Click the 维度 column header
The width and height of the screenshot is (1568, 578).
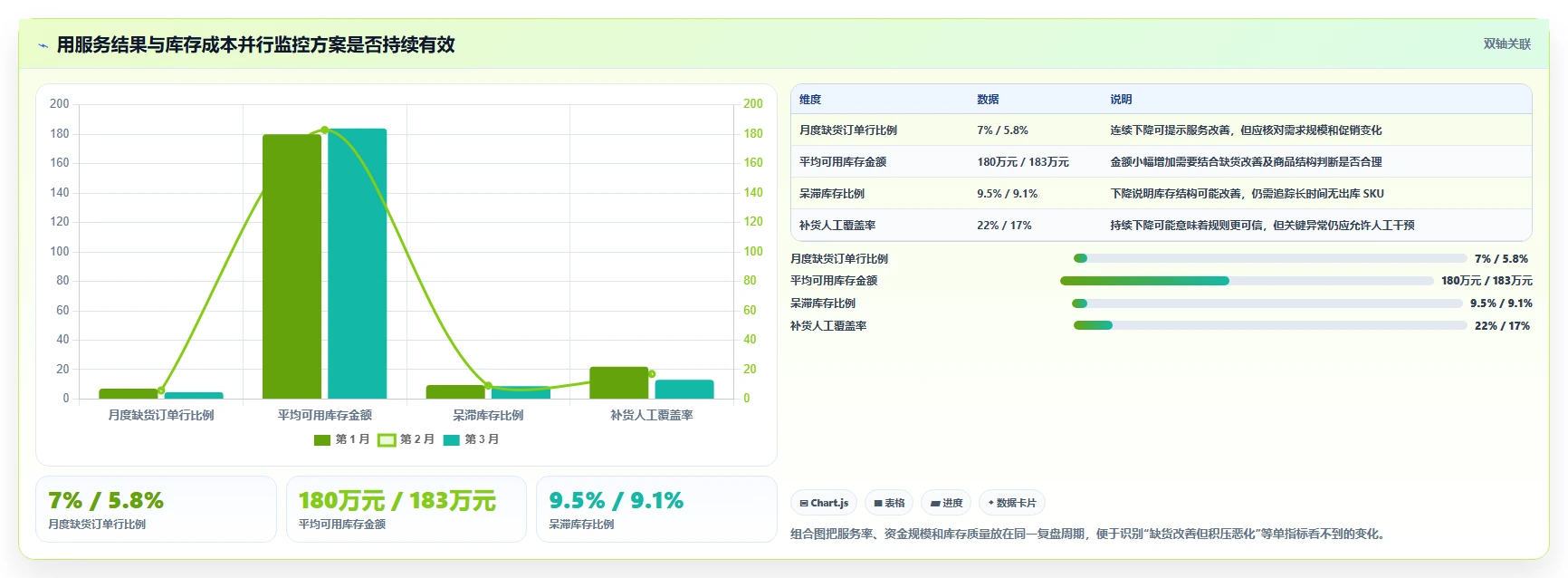pos(810,100)
